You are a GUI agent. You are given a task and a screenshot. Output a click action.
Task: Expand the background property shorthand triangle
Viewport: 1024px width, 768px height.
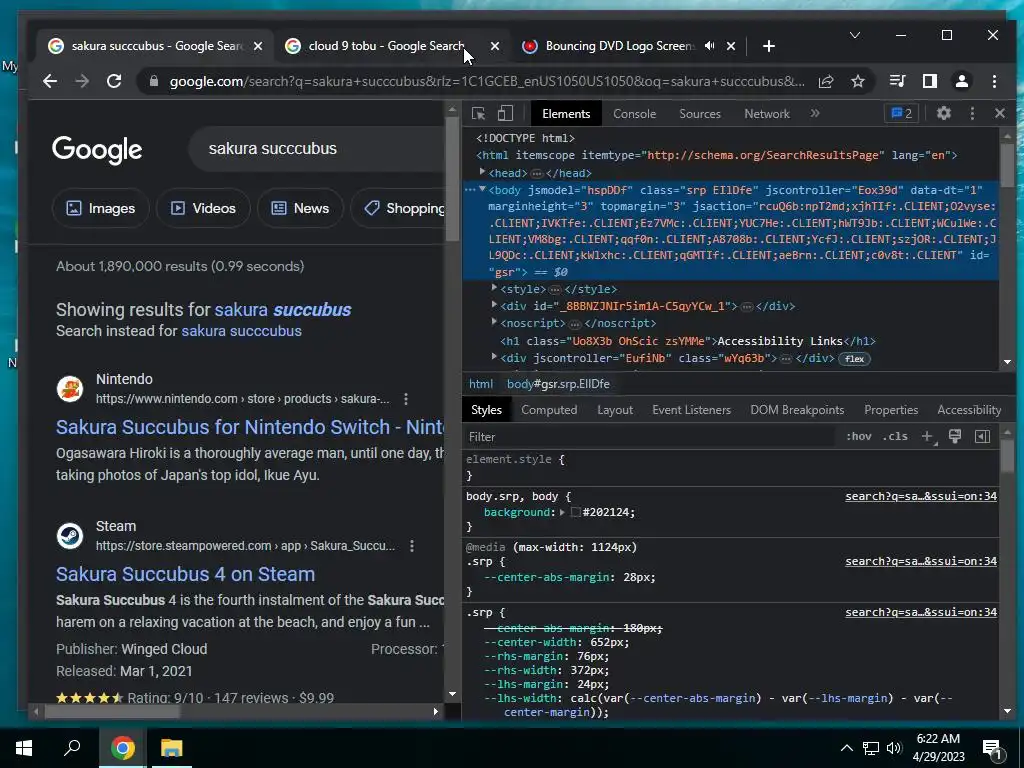(x=562, y=512)
